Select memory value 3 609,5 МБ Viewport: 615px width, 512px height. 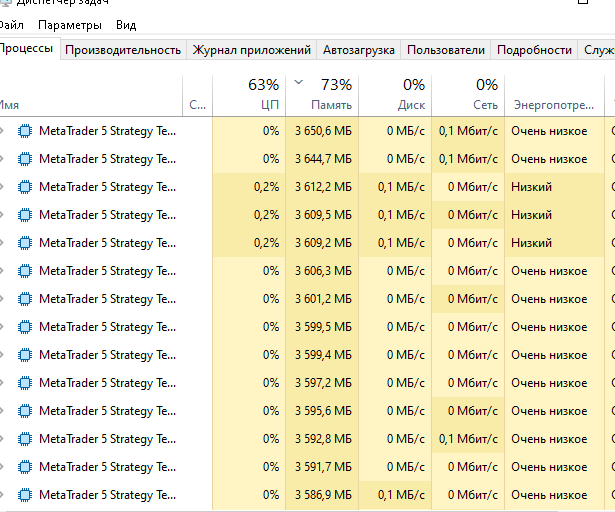click(324, 215)
